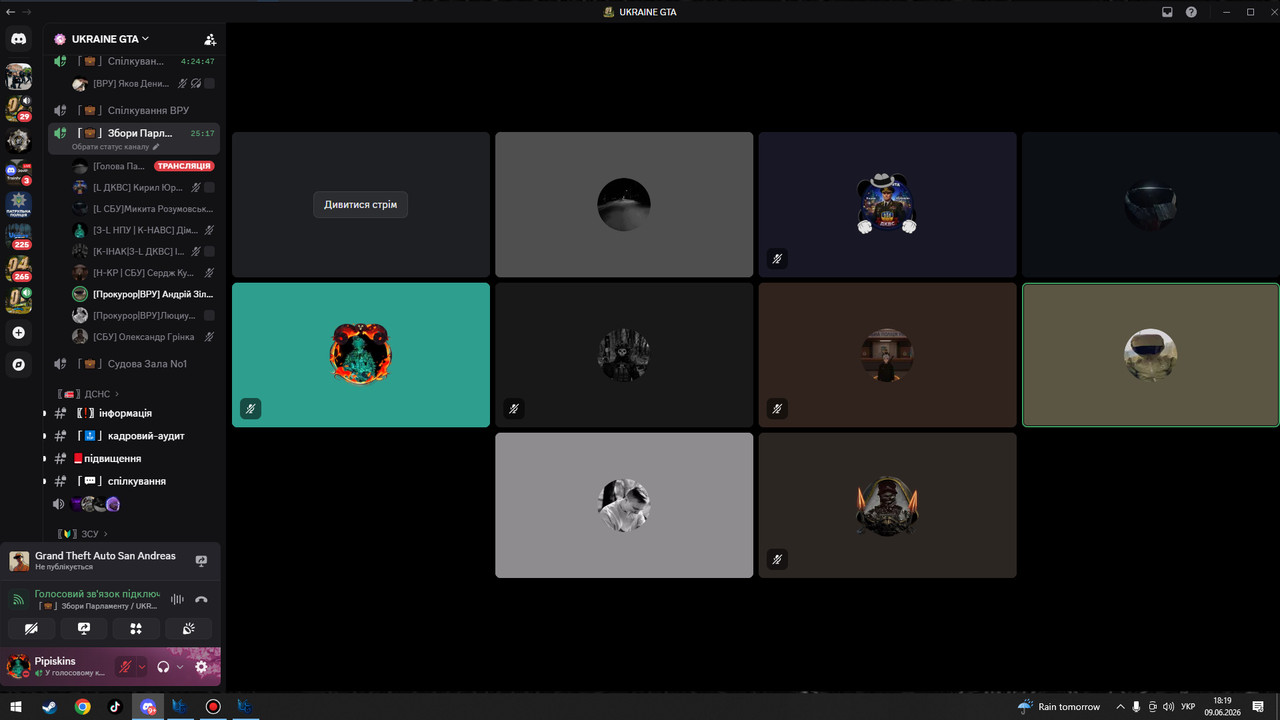
Task: Open Rain tomorrow weather widget
Action: [x=1059, y=706]
